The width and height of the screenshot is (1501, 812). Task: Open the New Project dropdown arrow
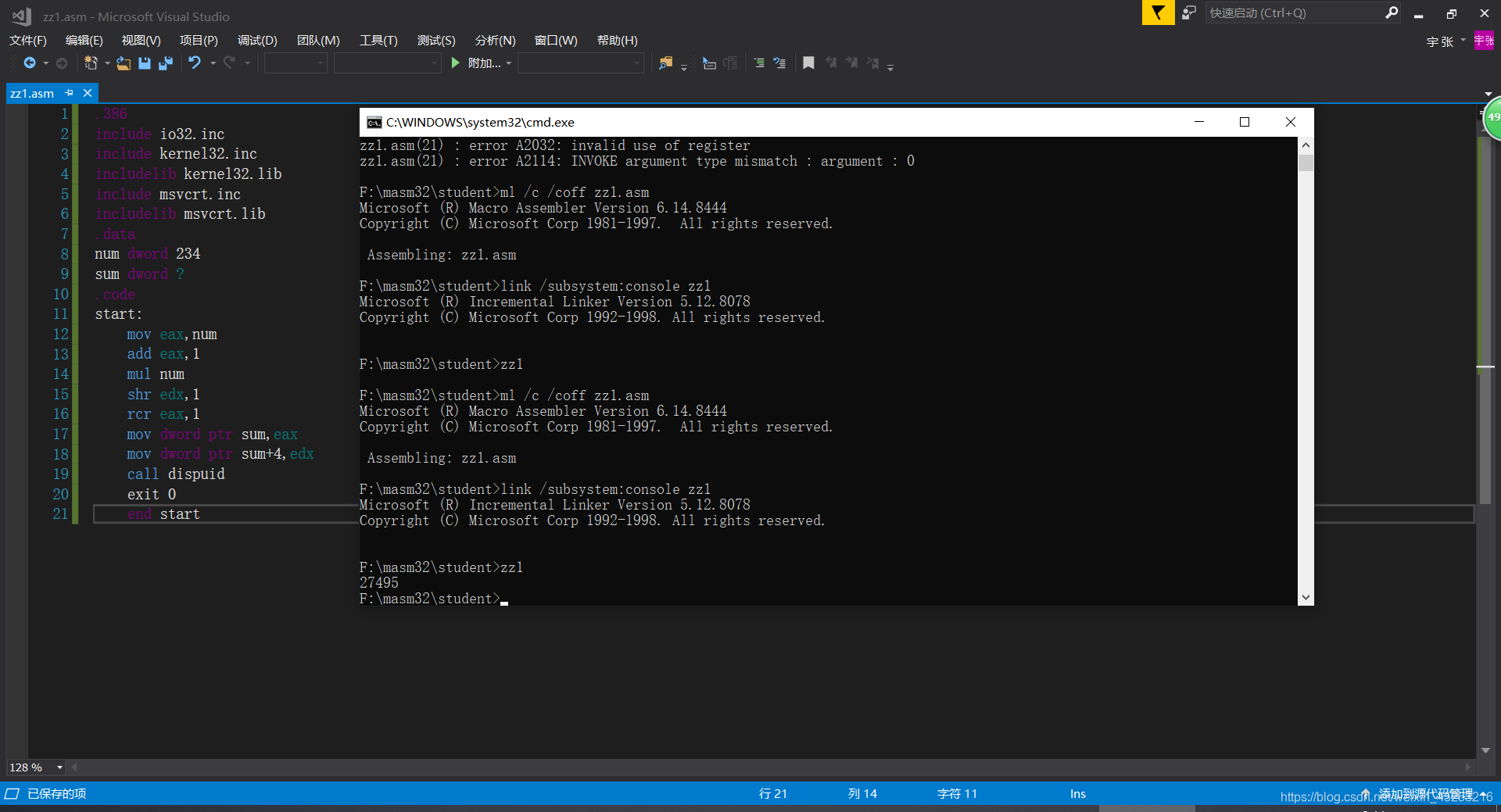[x=107, y=63]
